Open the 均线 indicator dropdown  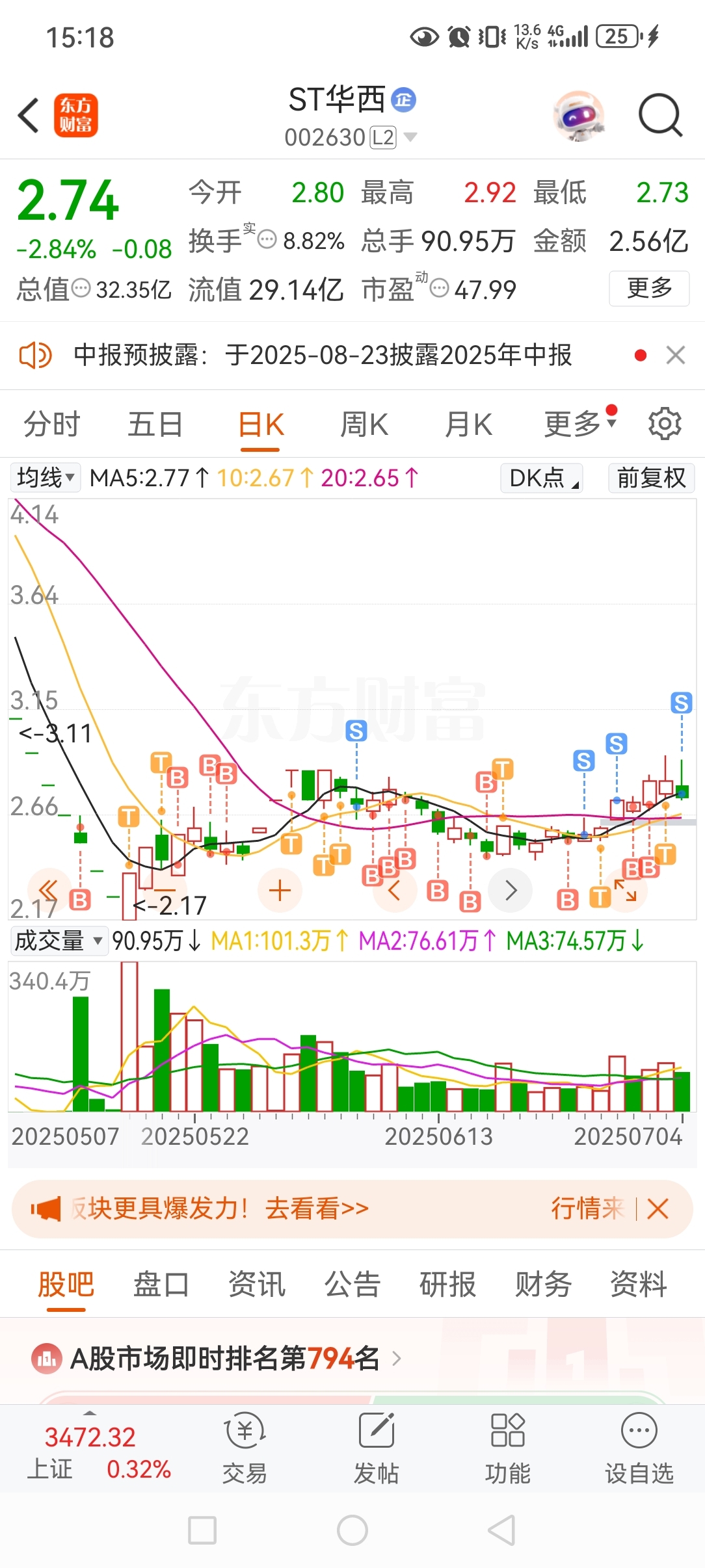(46, 478)
